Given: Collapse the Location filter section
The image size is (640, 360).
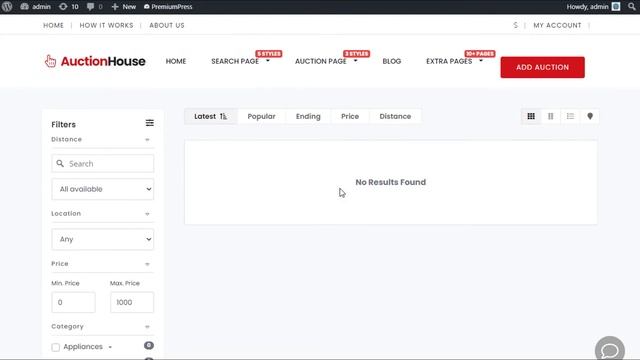Looking at the screenshot, I should [x=147, y=214].
